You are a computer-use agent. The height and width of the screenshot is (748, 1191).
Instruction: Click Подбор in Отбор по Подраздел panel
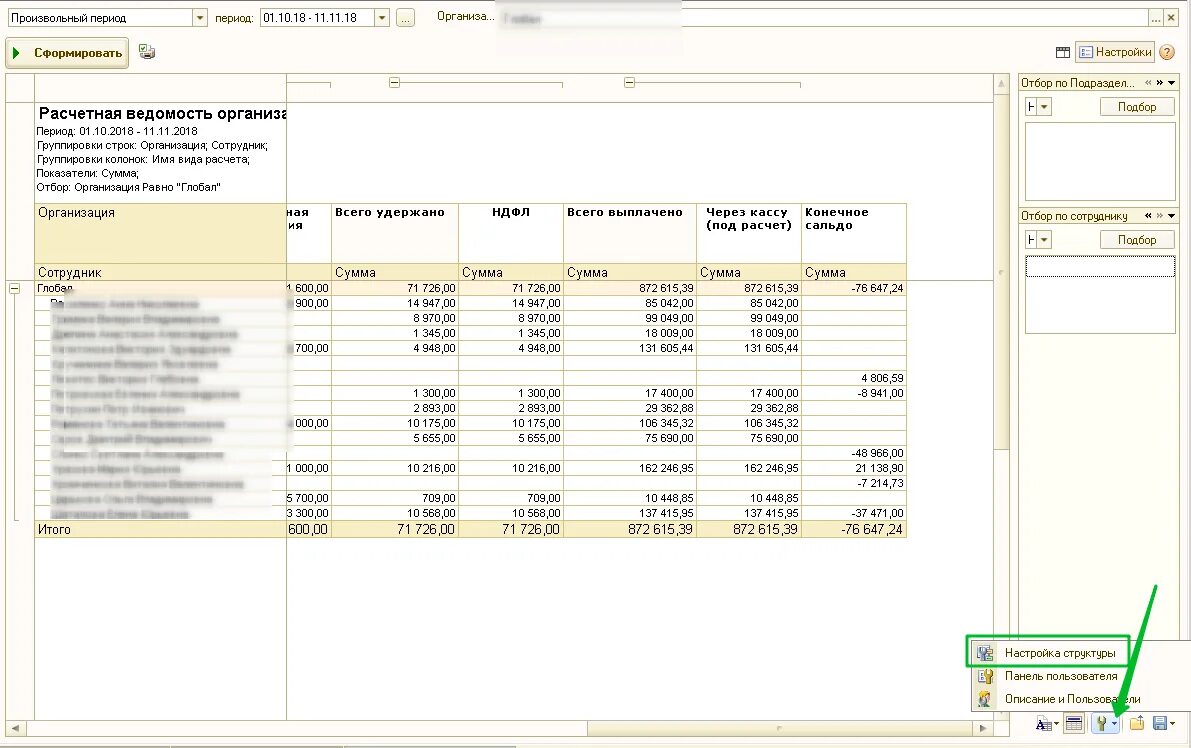(1137, 107)
